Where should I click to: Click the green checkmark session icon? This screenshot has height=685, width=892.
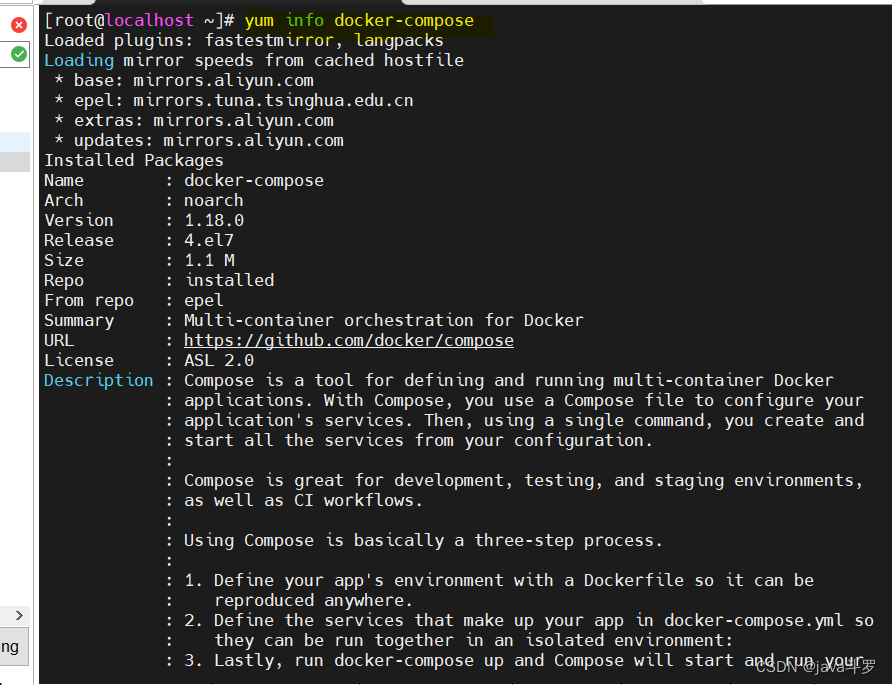click(17, 55)
